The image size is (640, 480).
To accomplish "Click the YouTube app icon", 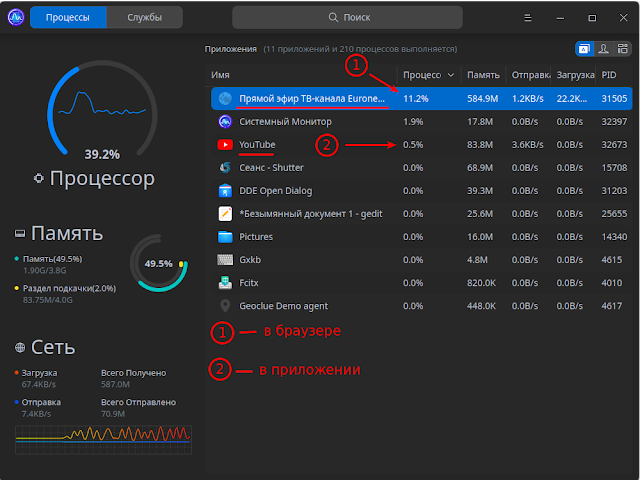I will tap(225, 144).
